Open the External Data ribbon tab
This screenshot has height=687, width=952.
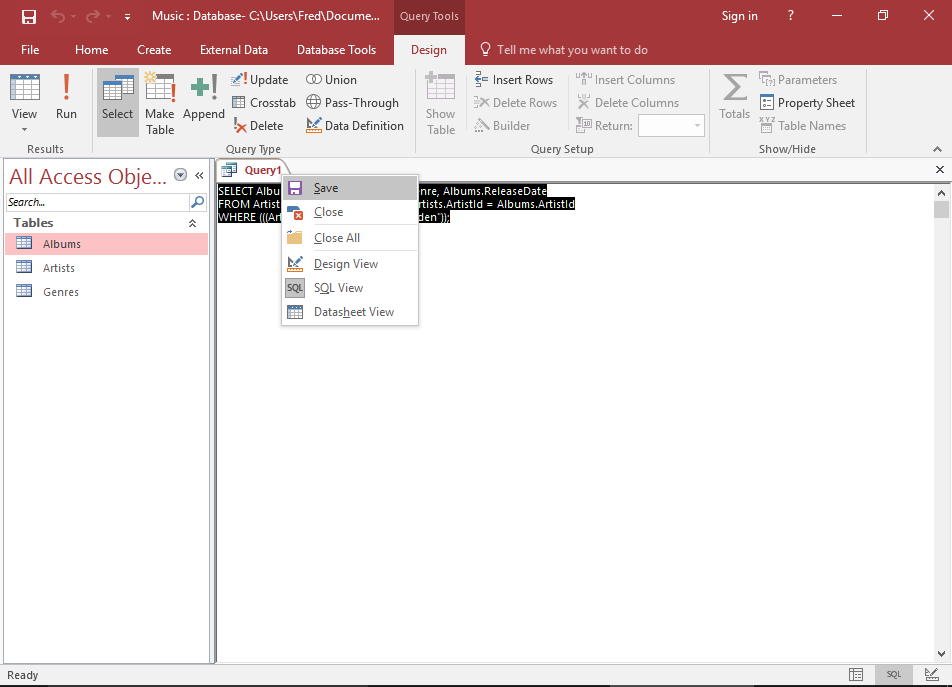[x=234, y=50]
